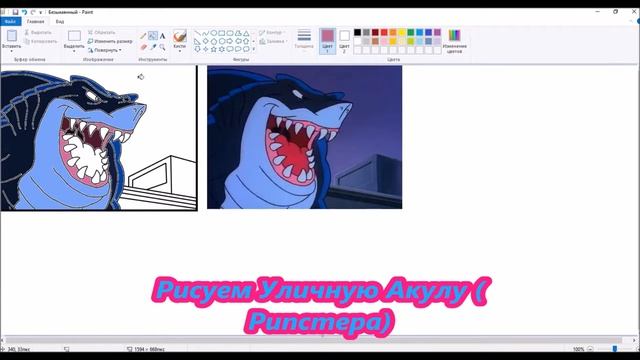Choose the straight line shape
The width and height of the screenshot is (640, 360).
click(x=198, y=33)
